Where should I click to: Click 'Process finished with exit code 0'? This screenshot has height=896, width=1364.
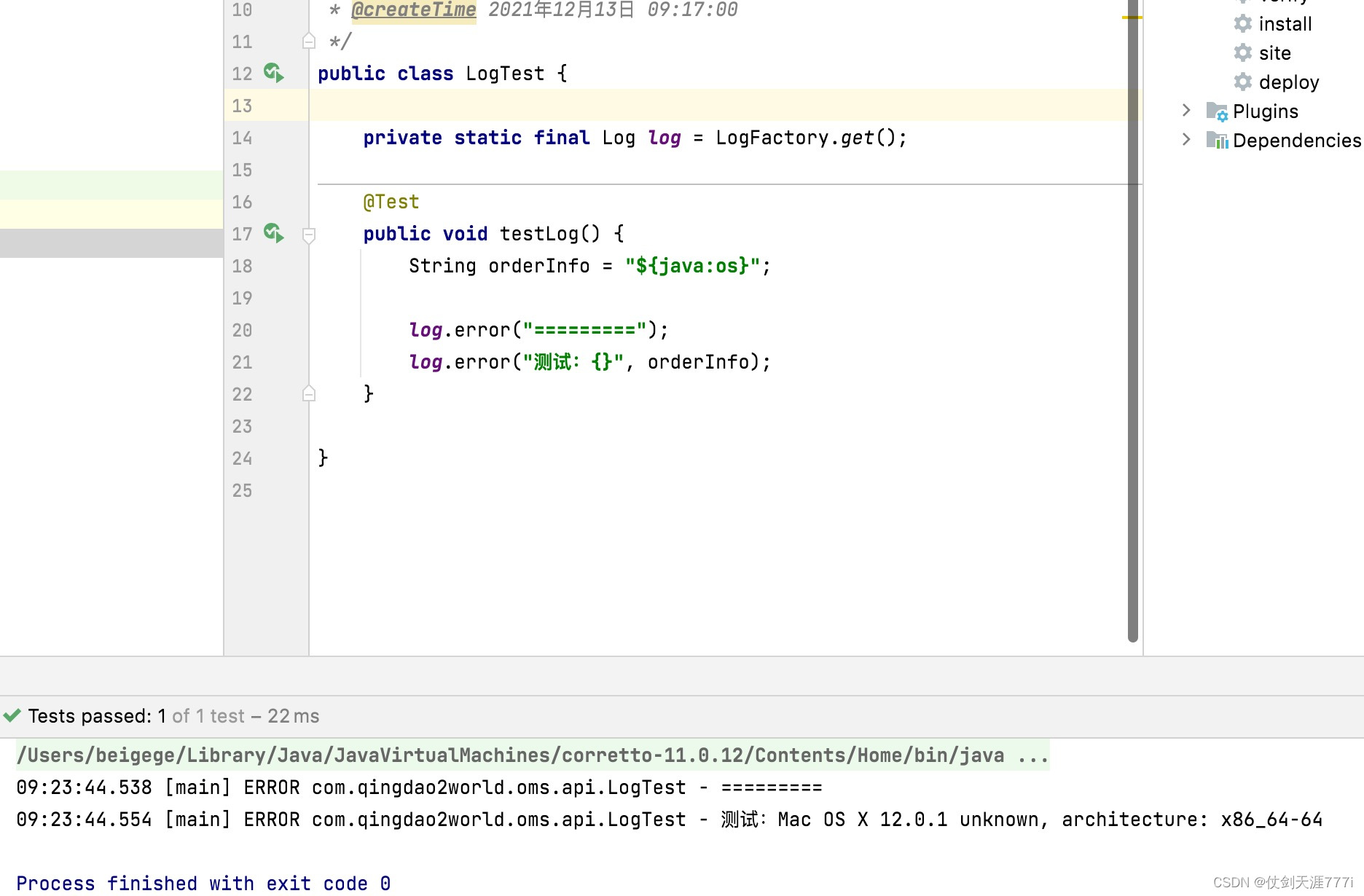pyautogui.click(x=203, y=884)
